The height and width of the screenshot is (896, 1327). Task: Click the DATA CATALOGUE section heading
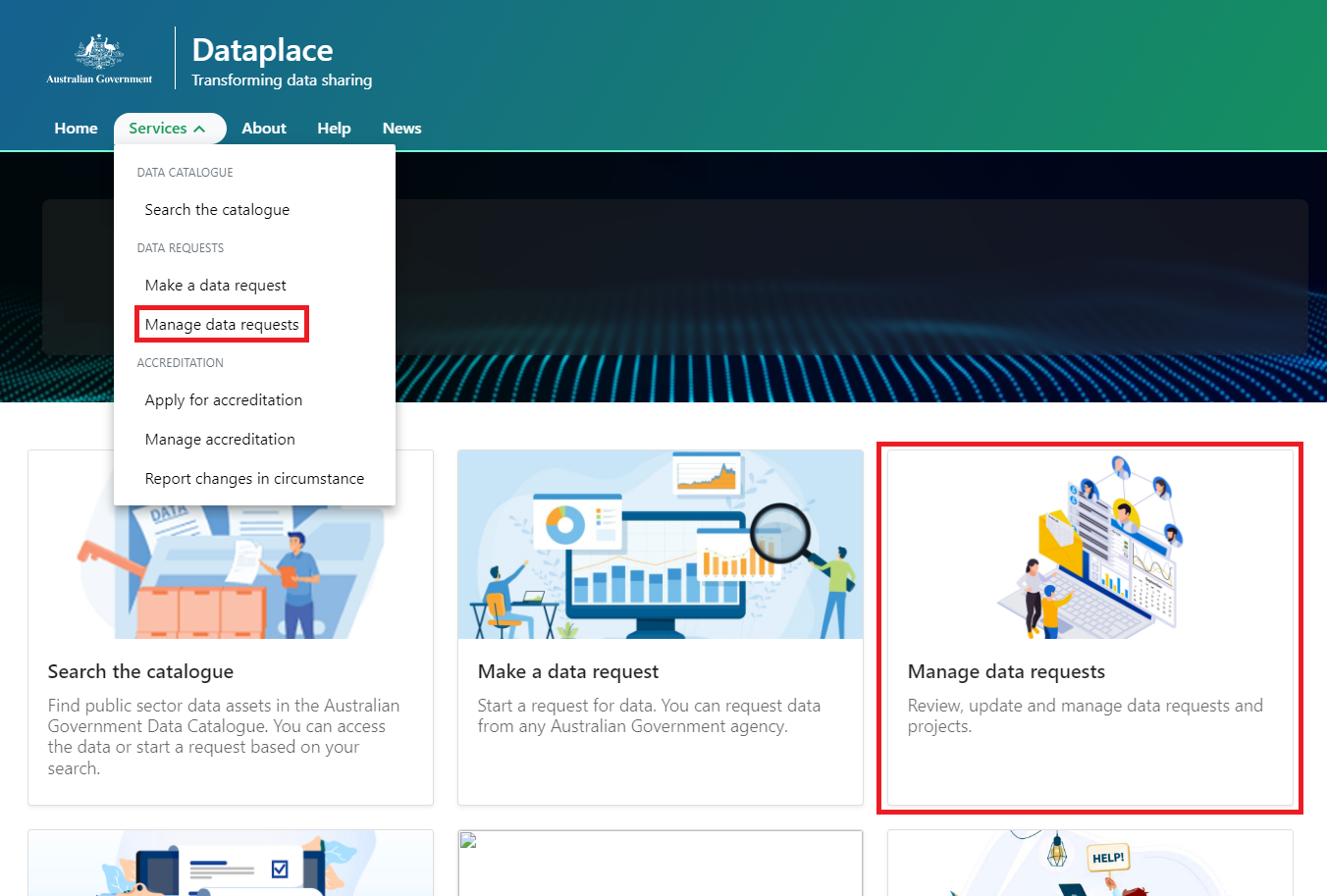pos(185,173)
